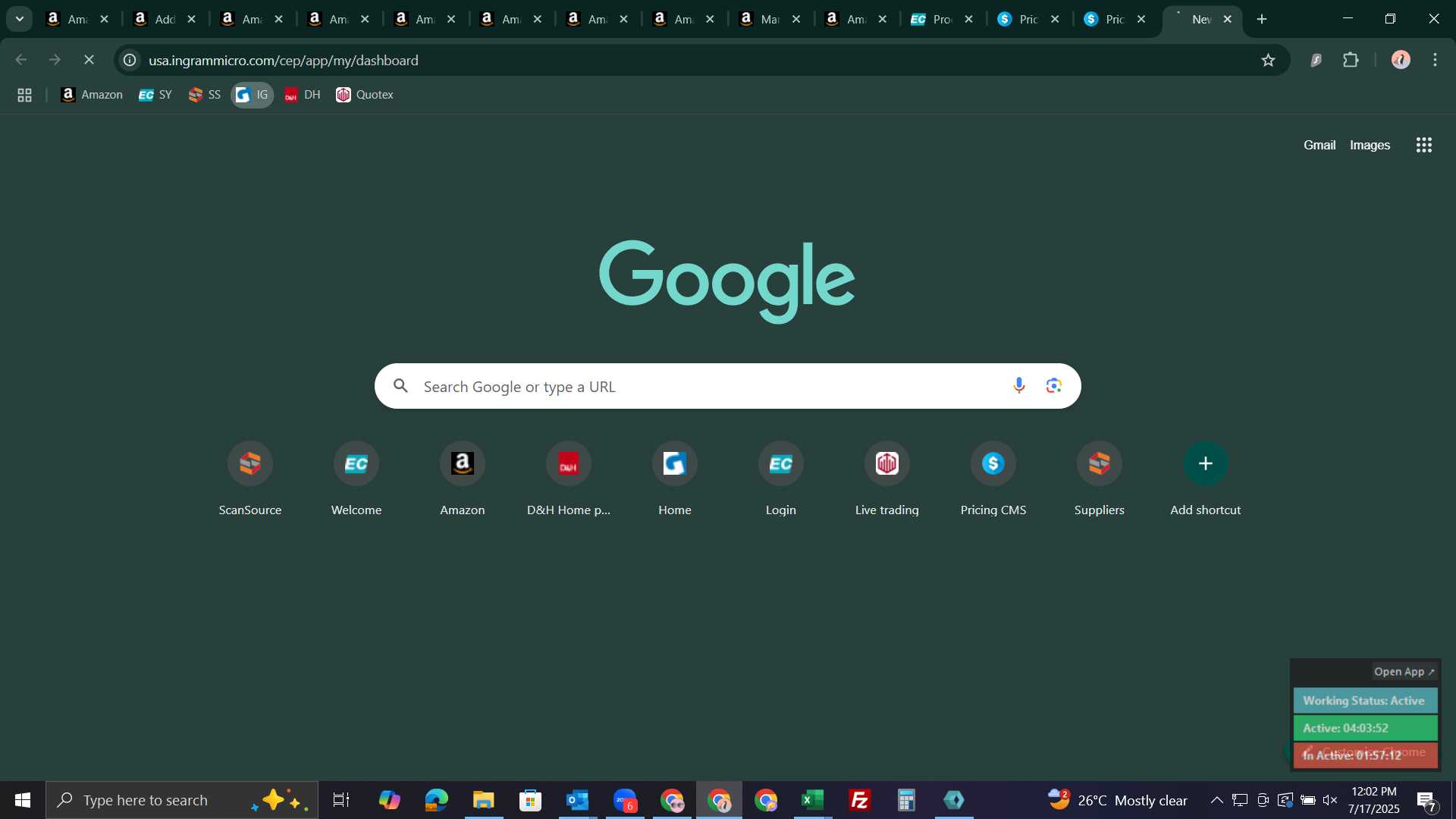The width and height of the screenshot is (1456, 819).
Task: Open the ScanSource shortcut tile
Action: [x=250, y=480]
